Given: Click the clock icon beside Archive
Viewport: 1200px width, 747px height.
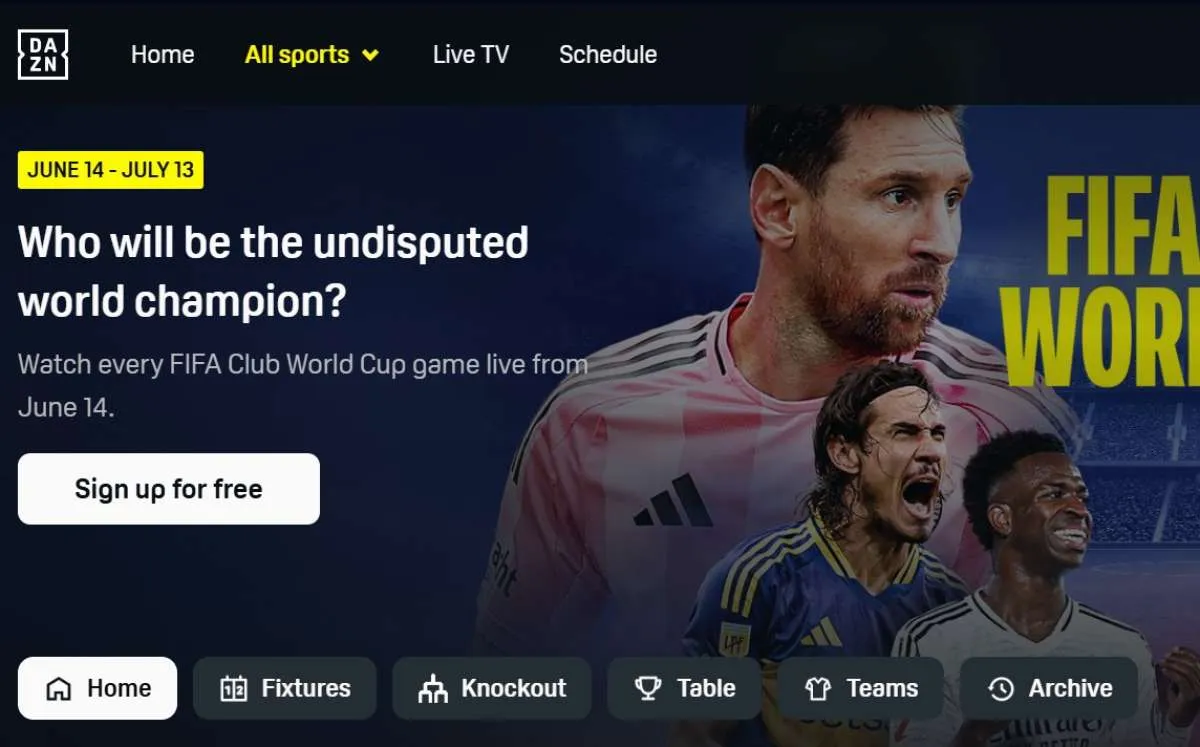Looking at the screenshot, I should [1001, 689].
